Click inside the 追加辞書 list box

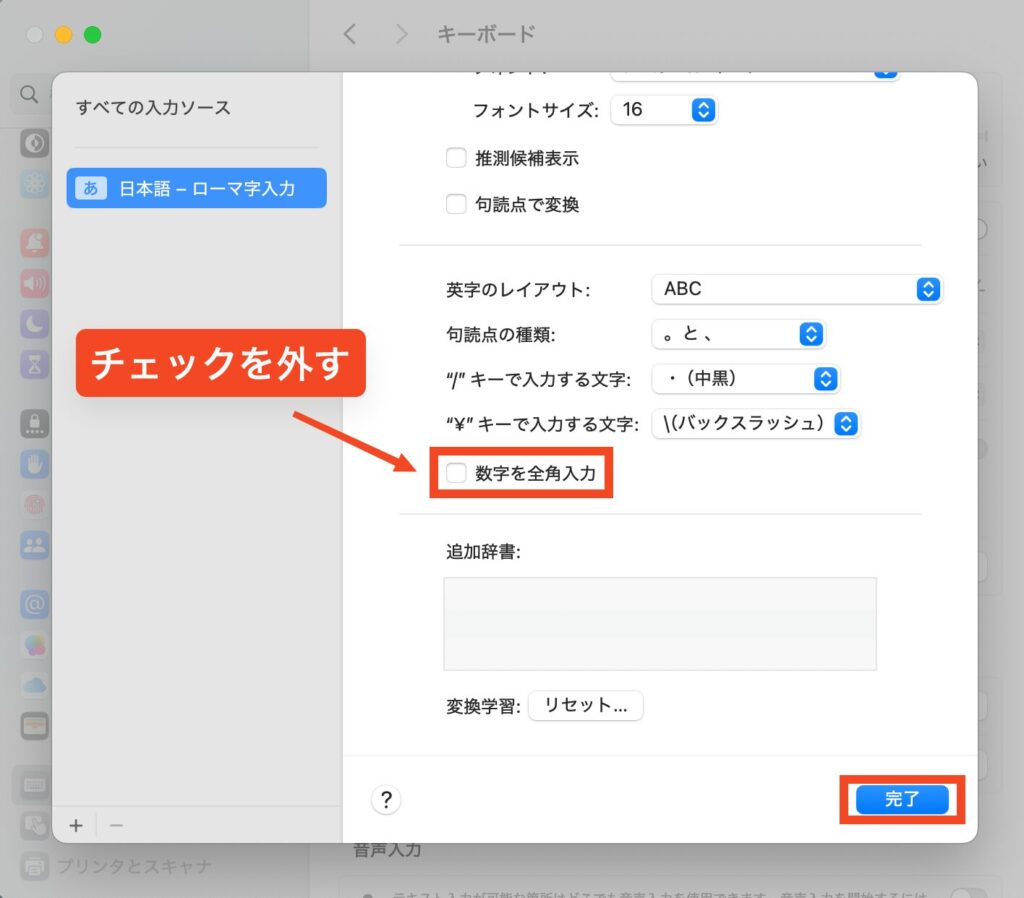(x=660, y=623)
